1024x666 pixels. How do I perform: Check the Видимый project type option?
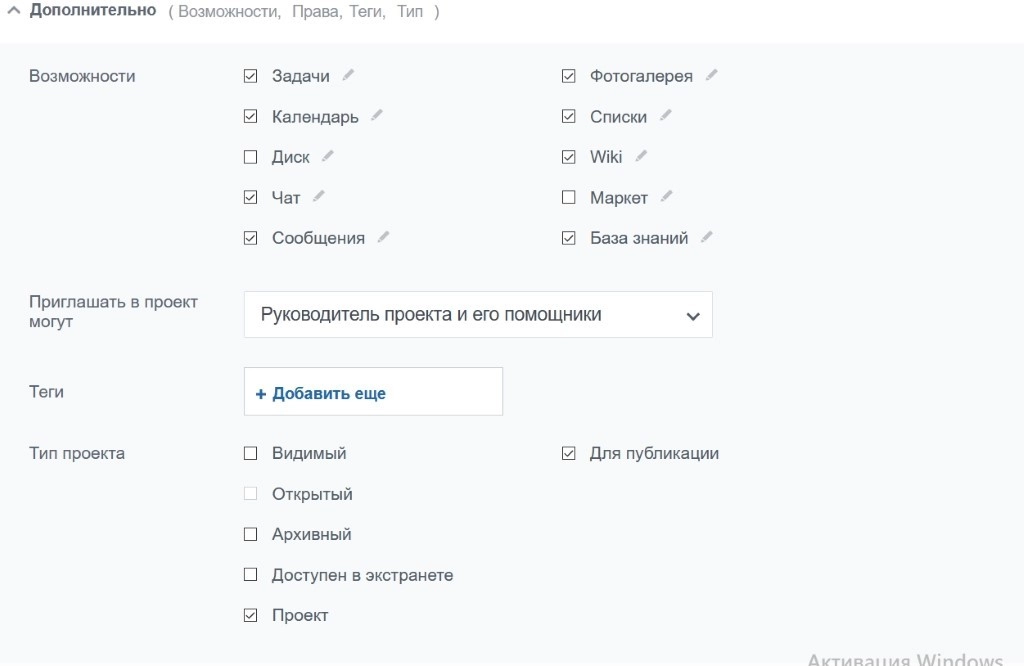(x=250, y=453)
